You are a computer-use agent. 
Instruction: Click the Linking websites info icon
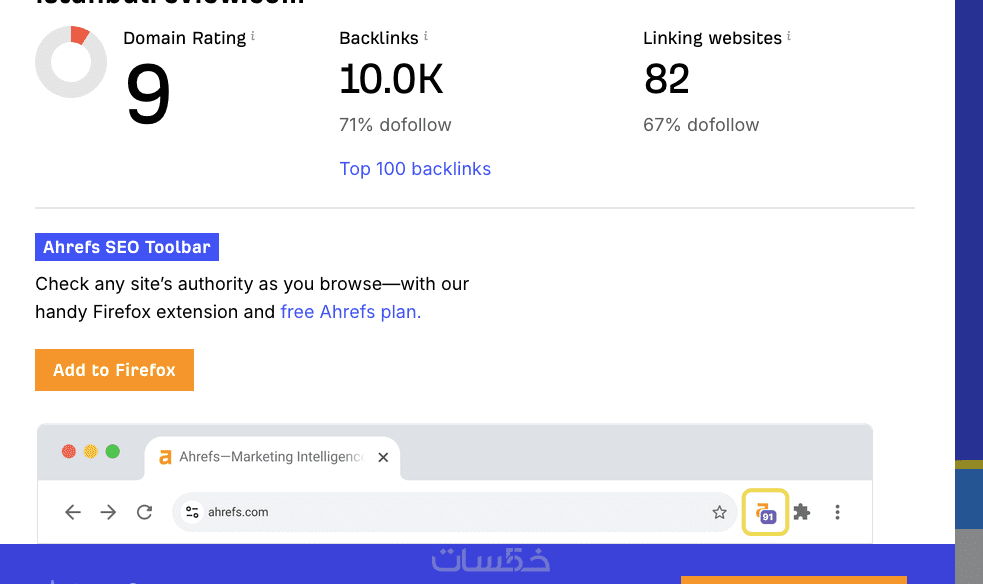[789, 36]
